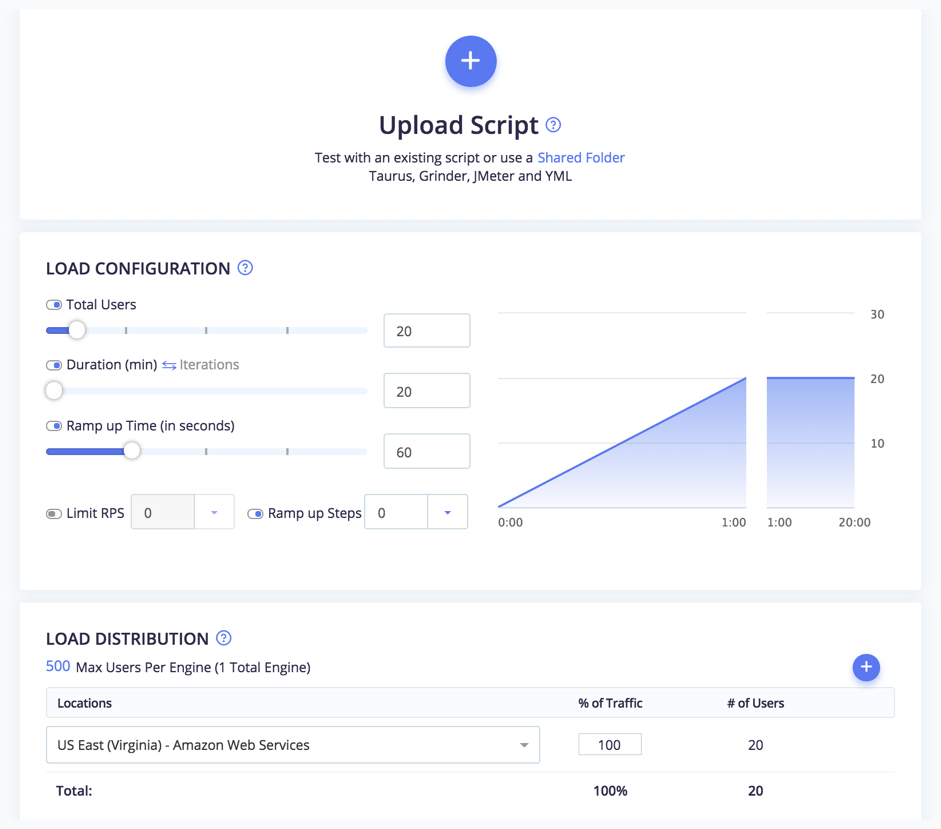The width and height of the screenshot is (941, 829).
Task: Click the Duration slider handle
Action: point(54,390)
